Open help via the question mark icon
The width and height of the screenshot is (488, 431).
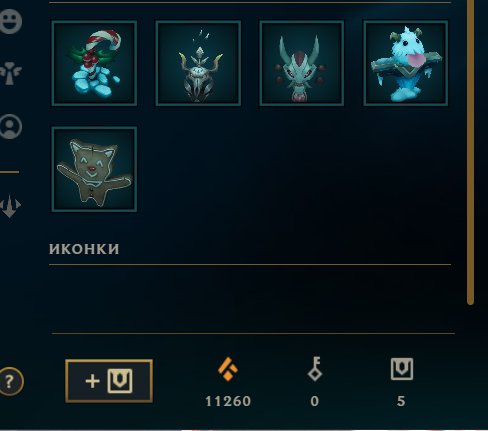[10, 381]
